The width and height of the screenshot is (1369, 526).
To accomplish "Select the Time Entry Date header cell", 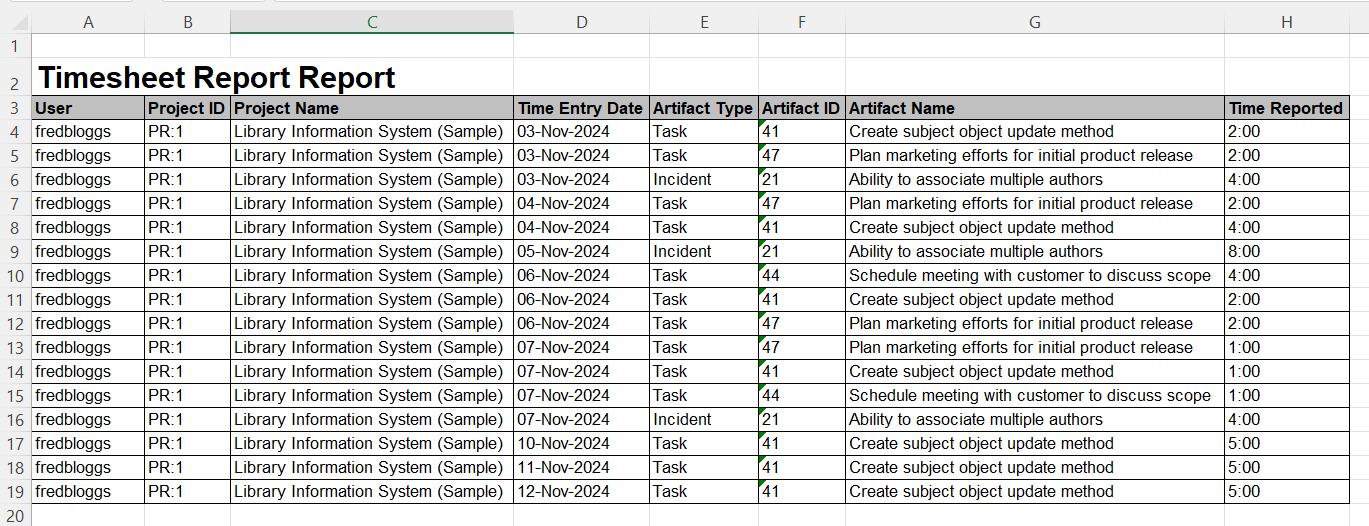I will (580, 108).
